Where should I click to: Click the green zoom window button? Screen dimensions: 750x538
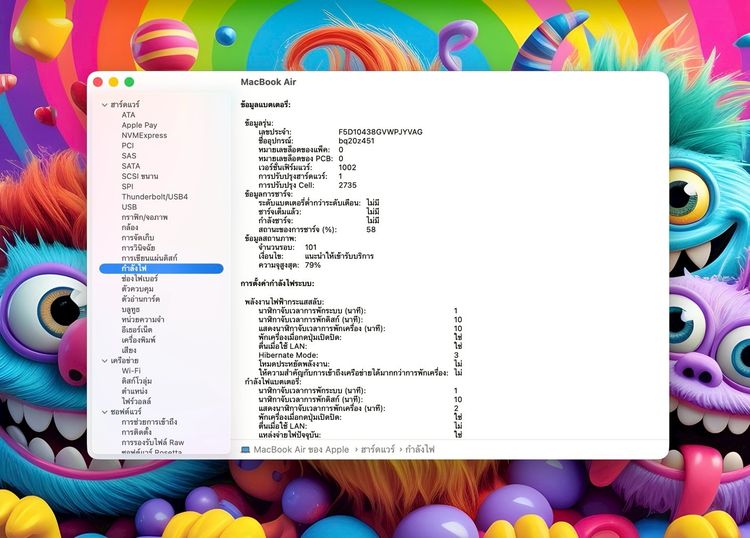[129, 82]
